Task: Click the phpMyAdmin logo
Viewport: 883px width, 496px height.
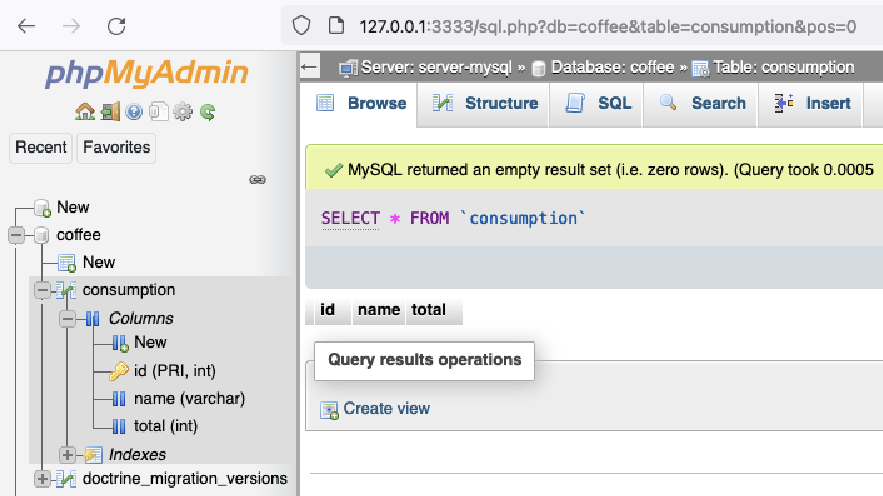Action: pyautogui.click(x=146, y=73)
